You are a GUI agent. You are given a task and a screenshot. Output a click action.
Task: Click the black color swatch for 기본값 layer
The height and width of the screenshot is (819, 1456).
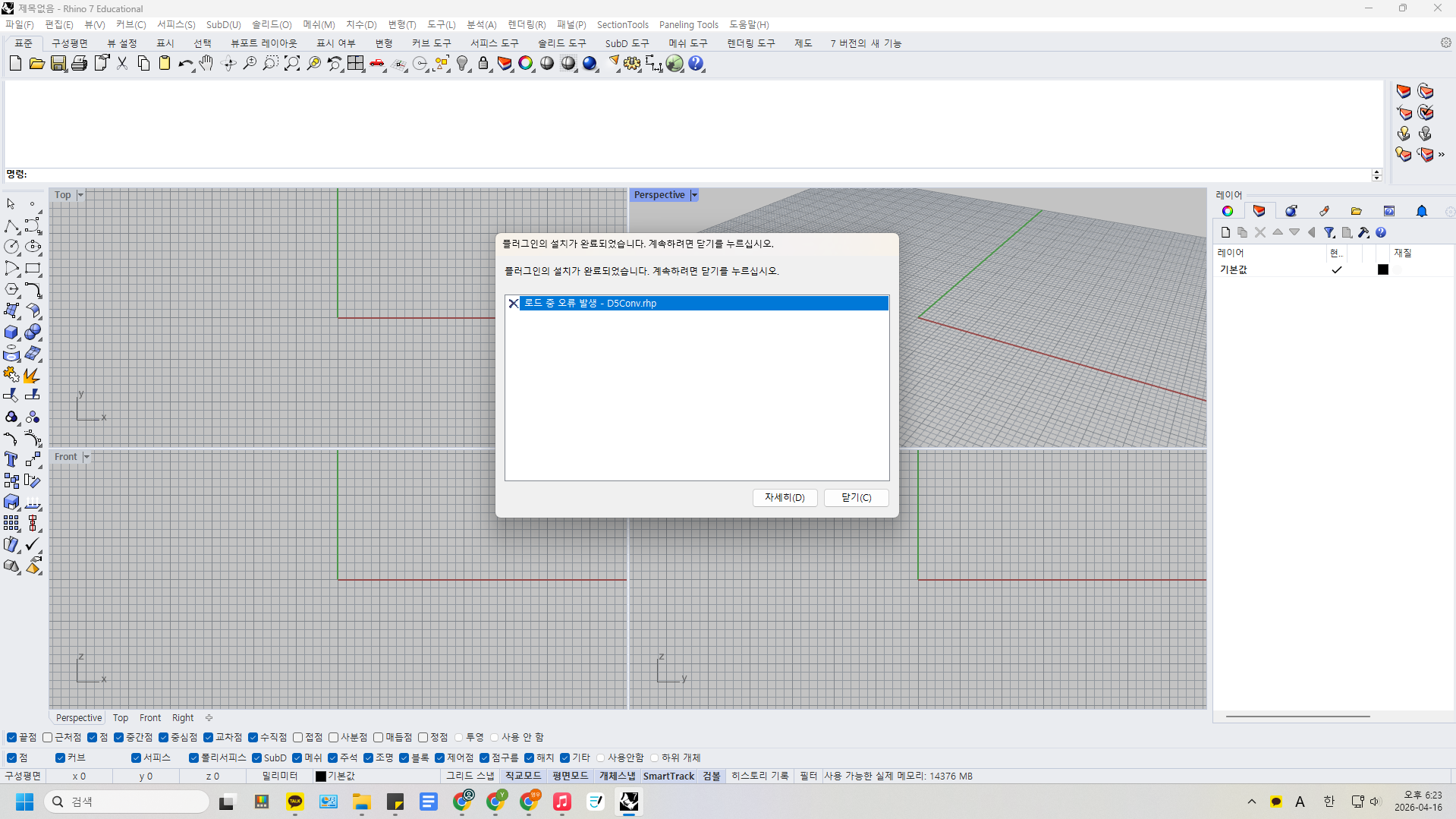tap(1383, 270)
